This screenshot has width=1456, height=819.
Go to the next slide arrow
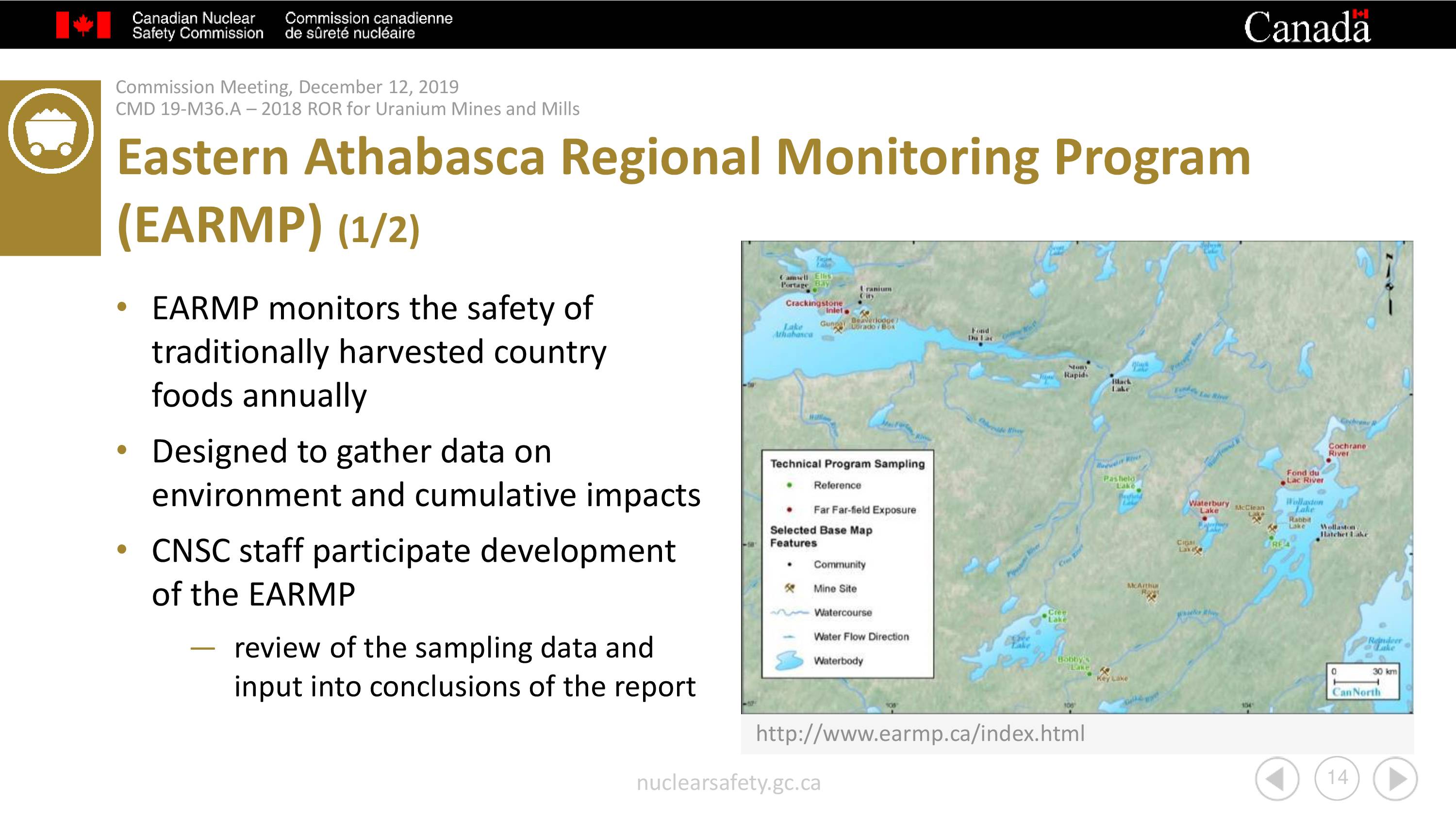pyautogui.click(x=1395, y=779)
